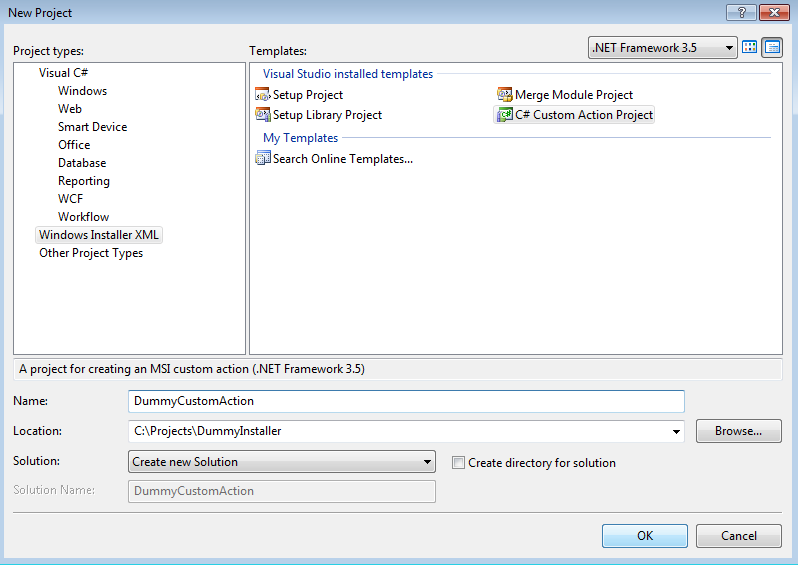Click Search Online Templates... text
798x565 pixels.
point(343,159)
